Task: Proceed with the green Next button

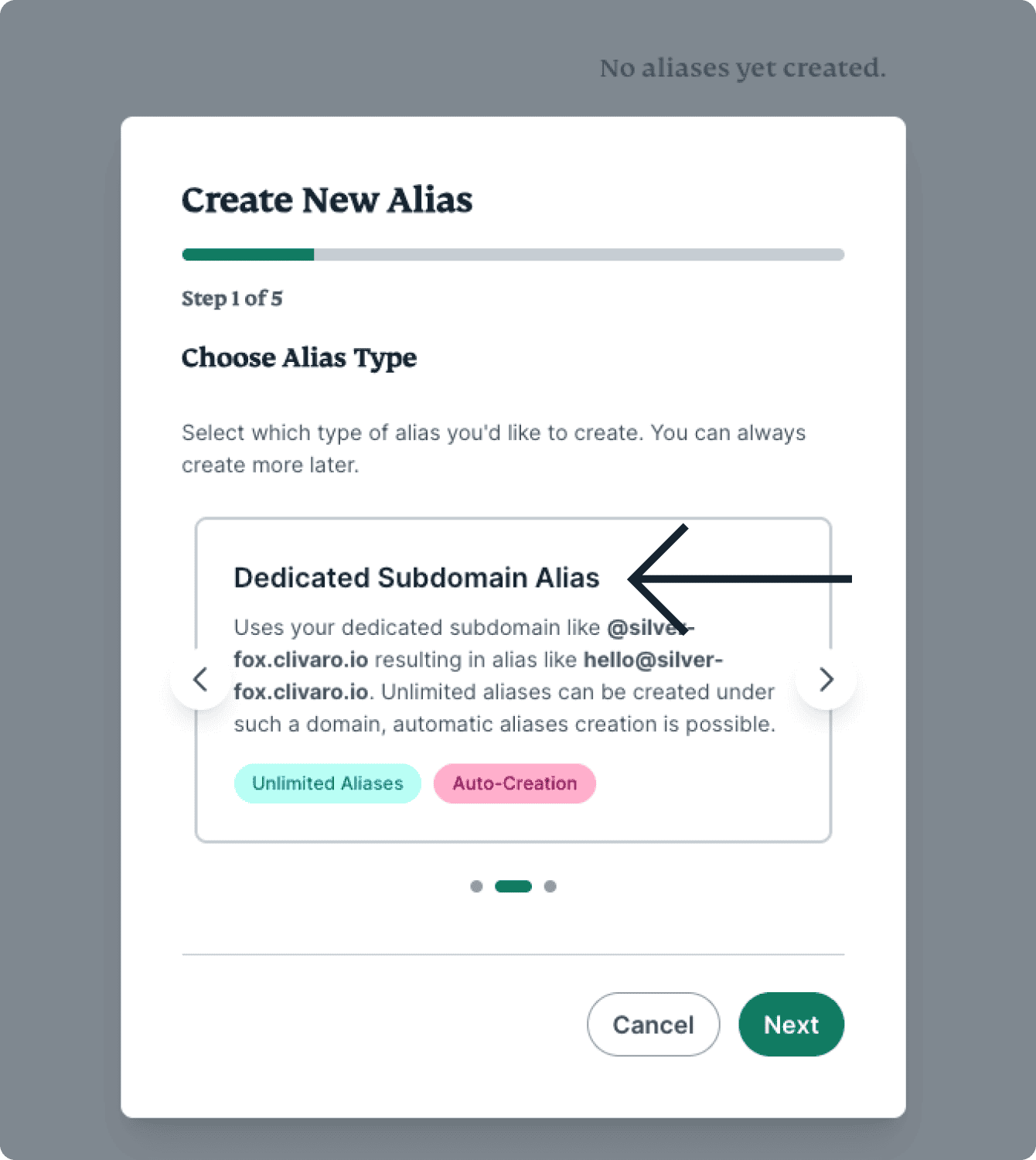Action: (791, 1025)
